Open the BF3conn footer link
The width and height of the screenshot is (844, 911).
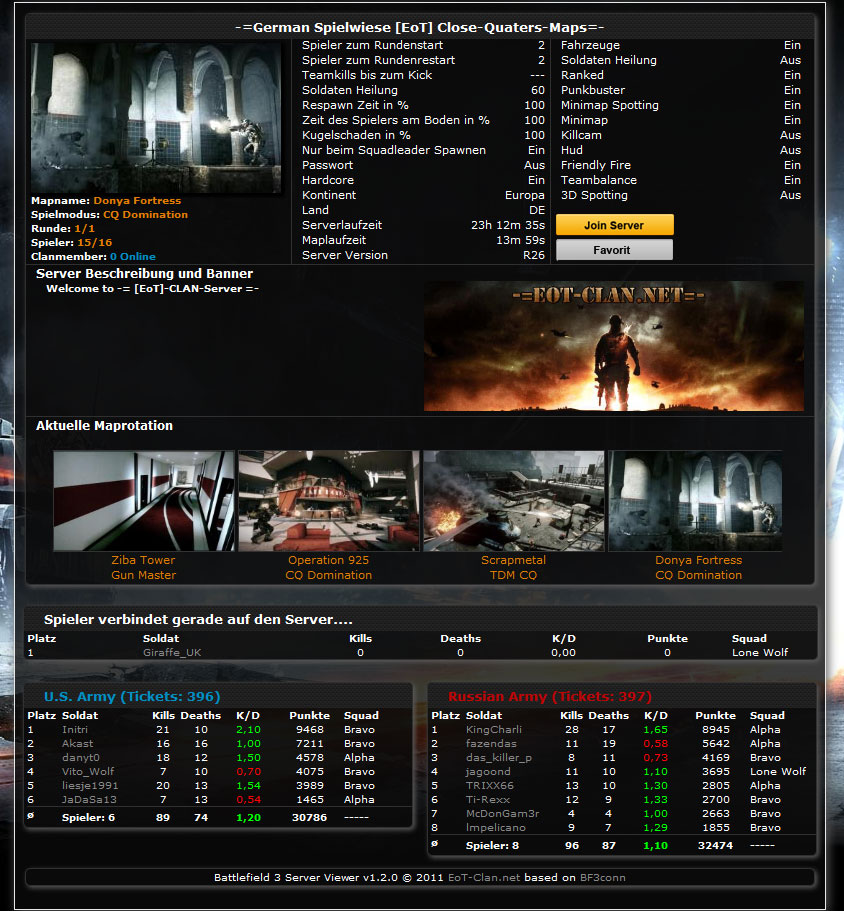[602, 877]
